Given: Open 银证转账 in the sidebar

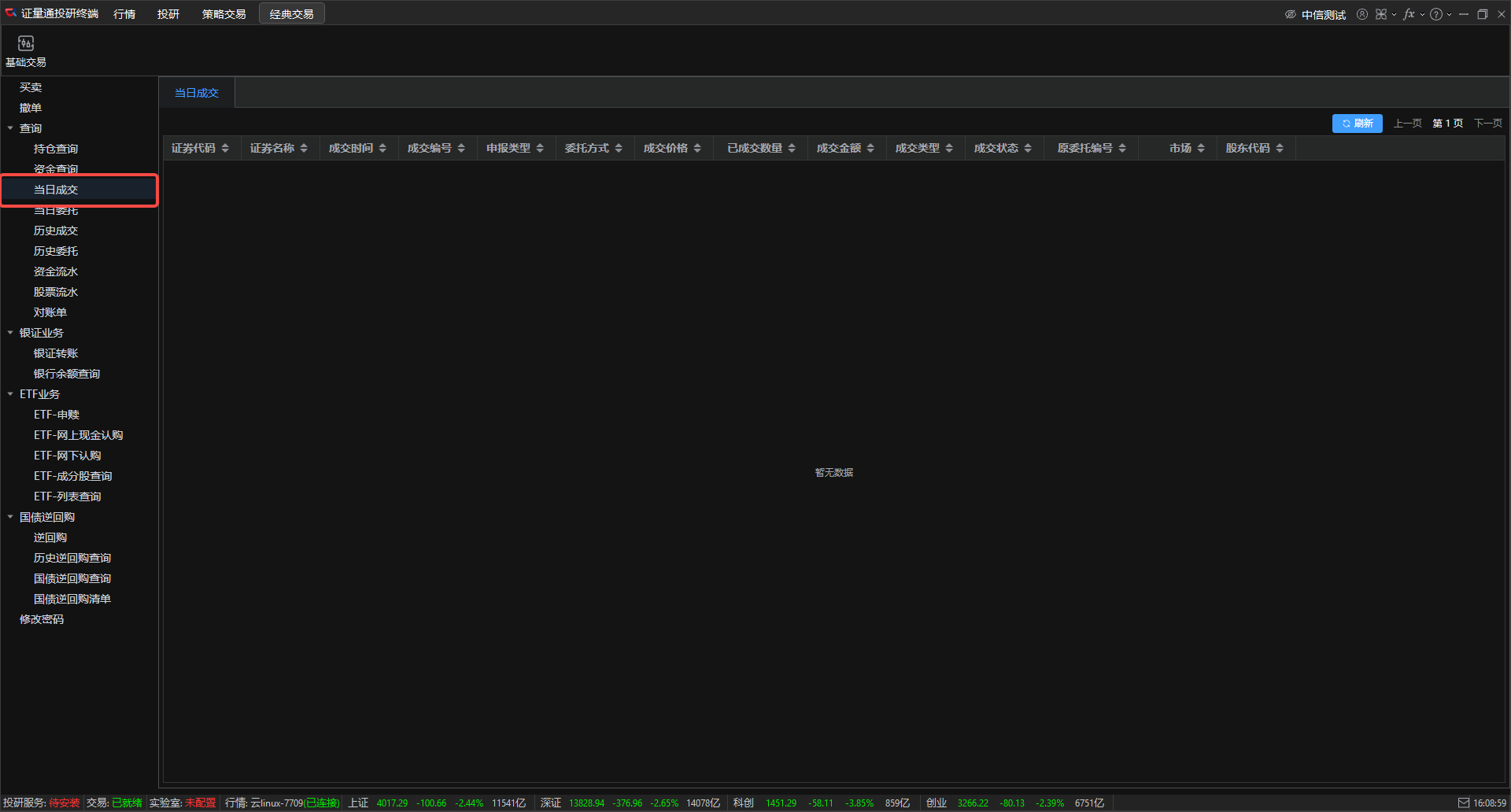Looking at the screenshot, I should pos(56,353).
